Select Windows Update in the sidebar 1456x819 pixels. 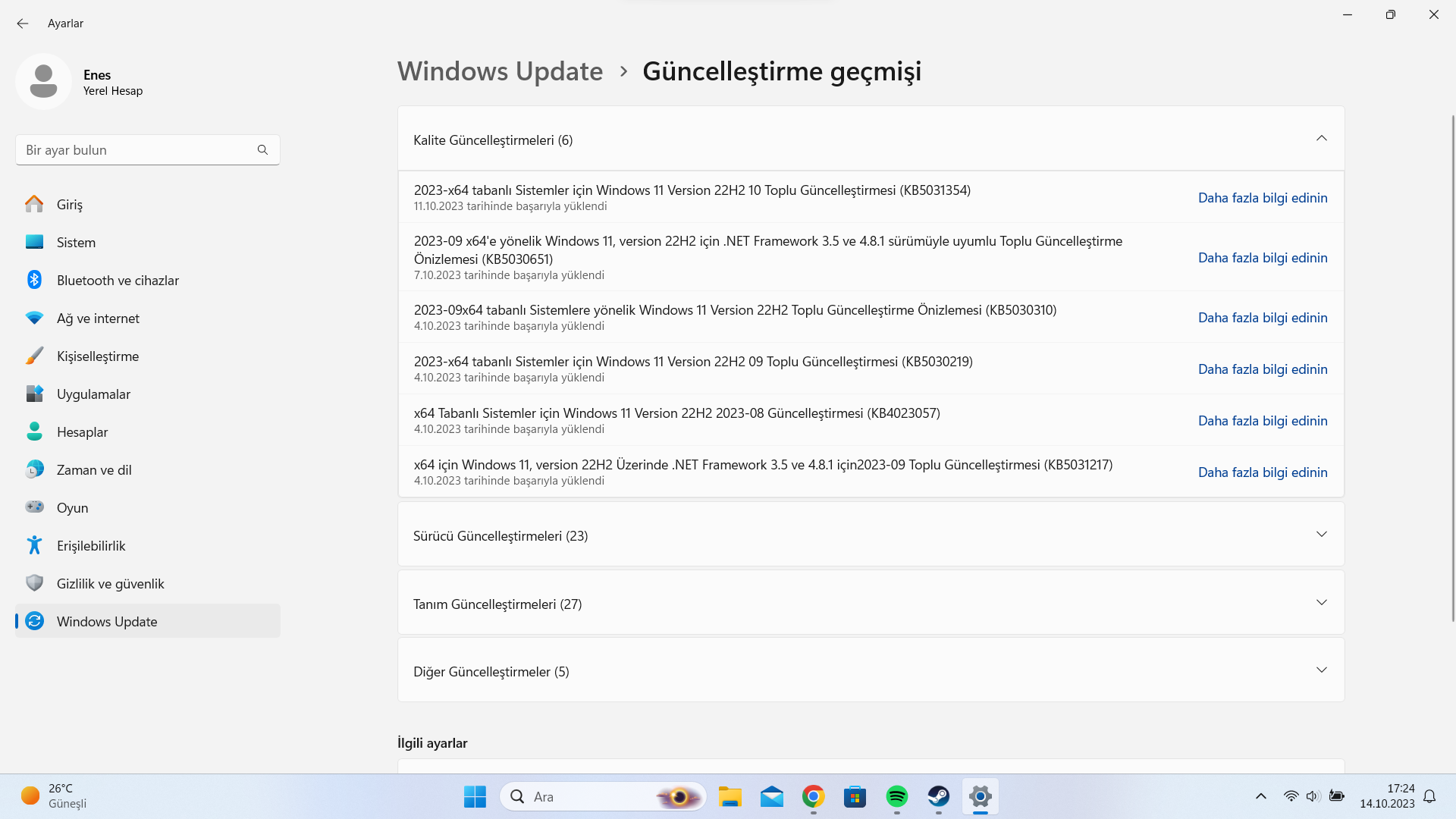[x=107, y=622]
